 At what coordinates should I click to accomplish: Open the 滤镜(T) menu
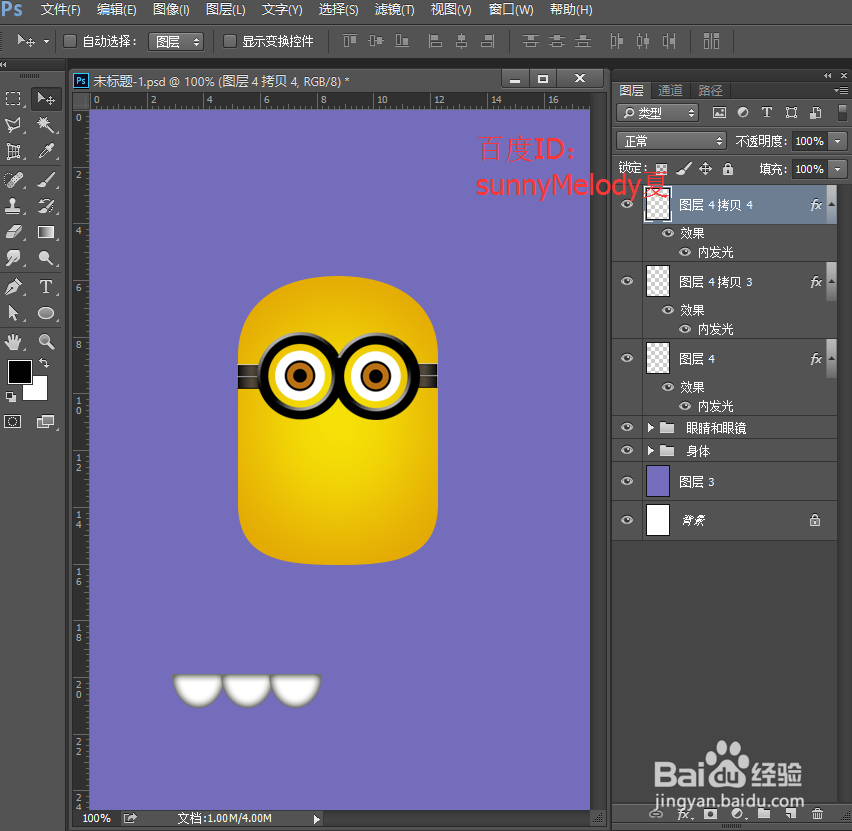394,10
